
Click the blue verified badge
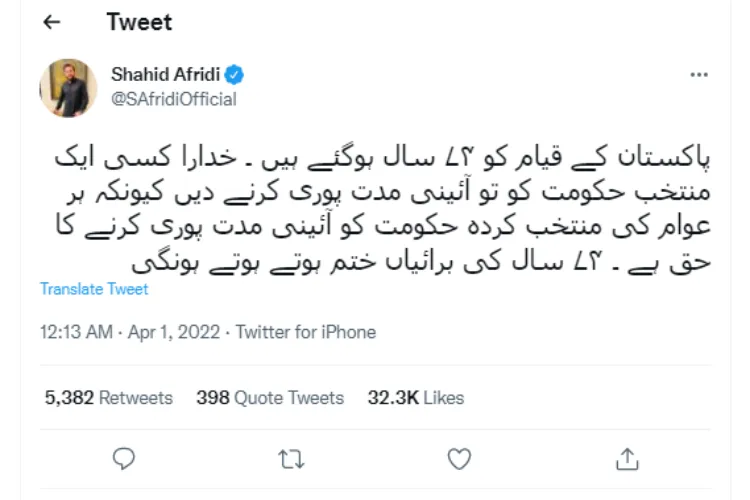(235, 75)
